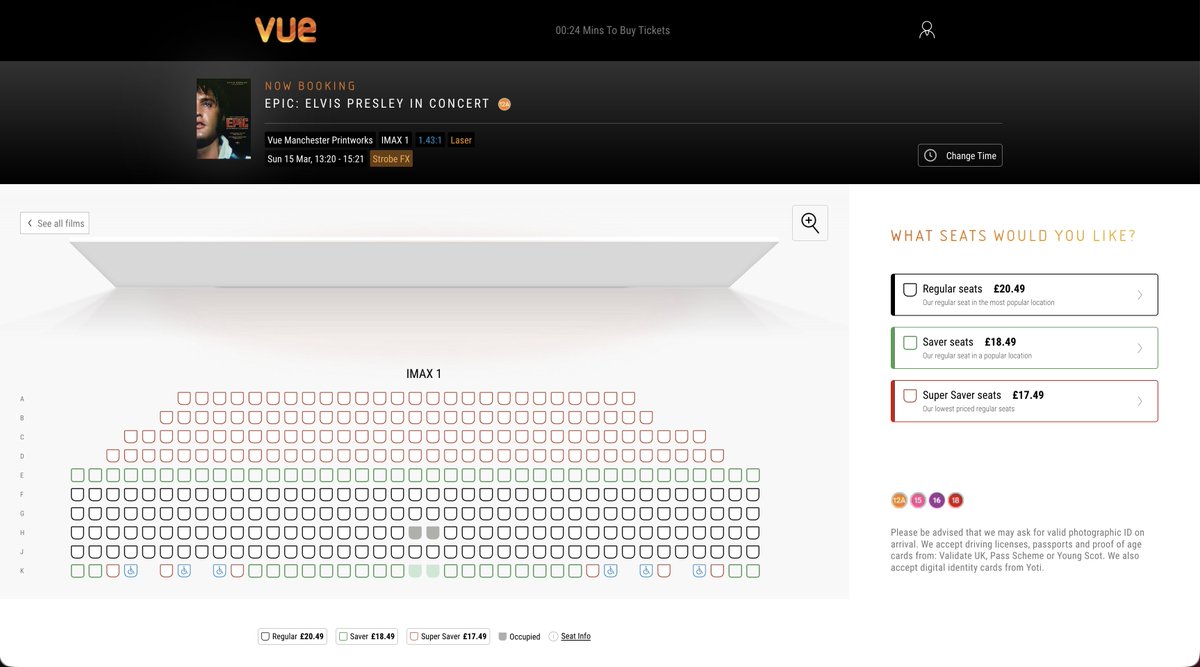Click the orange 12A rating circle
Viewport: 1200px width, 667px height.
click(899, 500)
